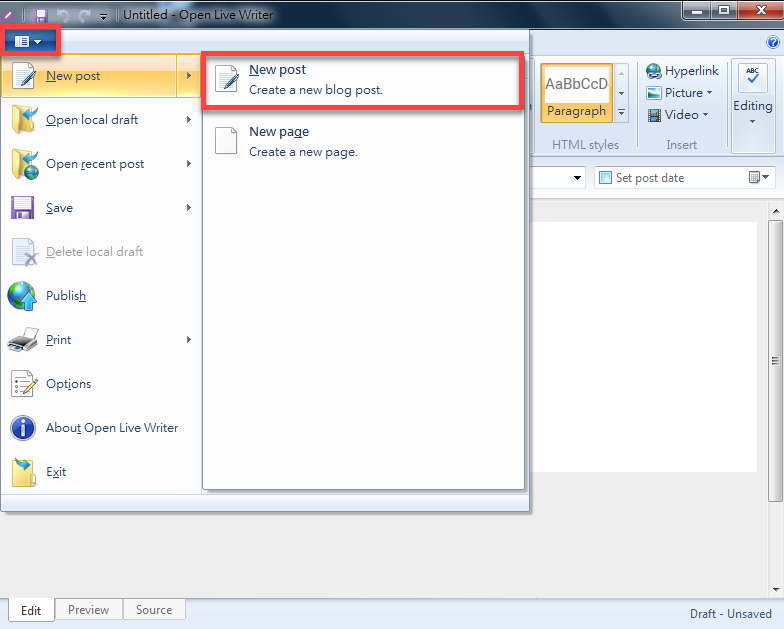
Task: Click the Publish globe icon
Action: pyautogui.click(x=22, y=296)
